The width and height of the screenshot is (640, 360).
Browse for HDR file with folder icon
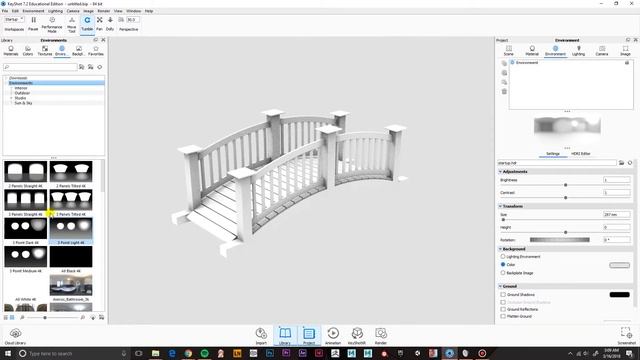coord(621,163)
